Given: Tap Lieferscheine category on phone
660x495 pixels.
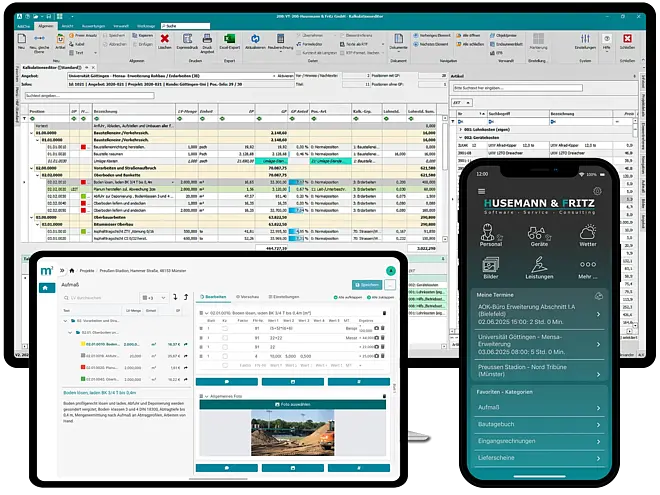Looking at the screenshot, I should (540, 458).
